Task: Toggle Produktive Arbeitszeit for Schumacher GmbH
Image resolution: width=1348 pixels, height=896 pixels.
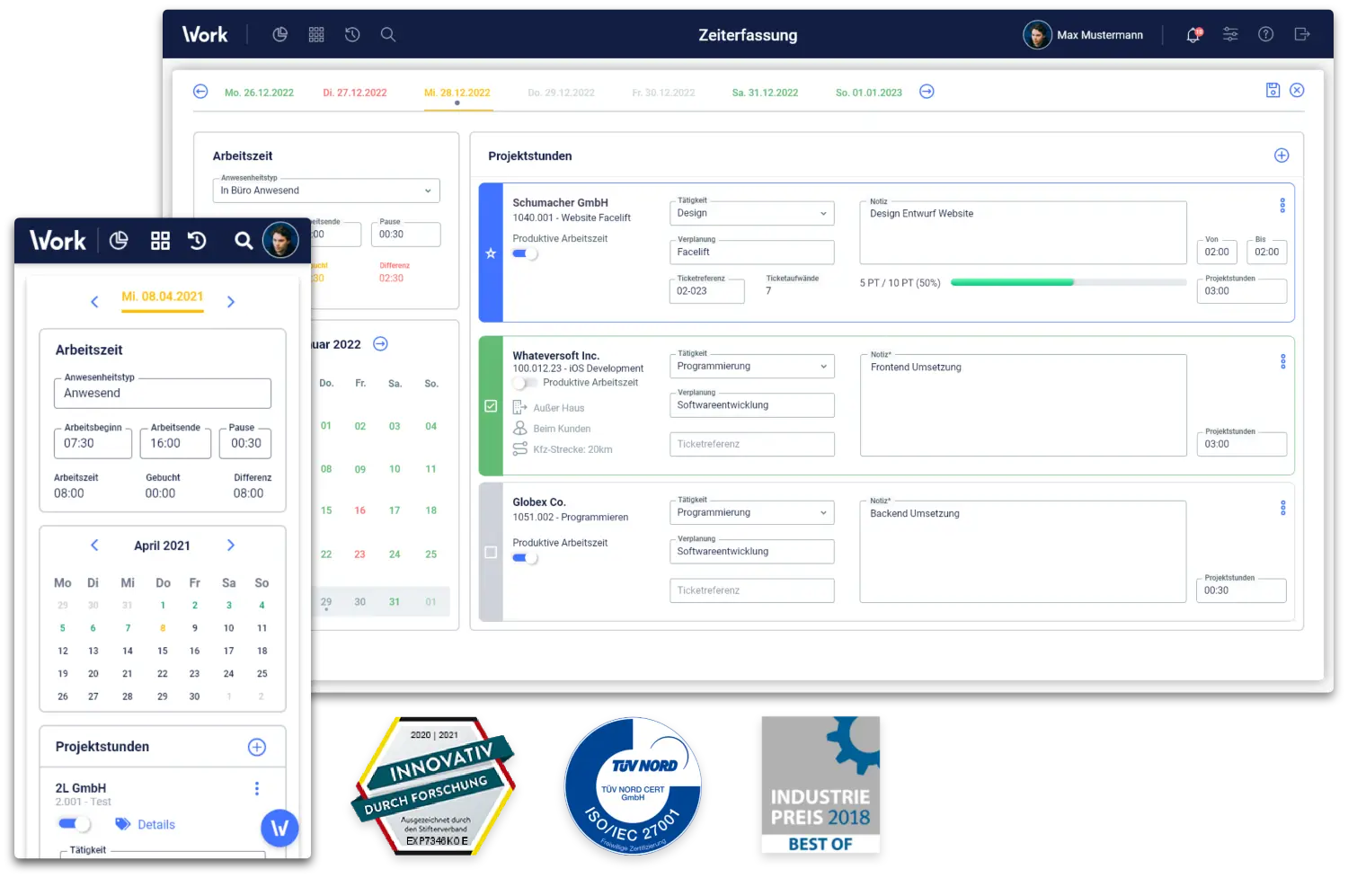Action: tap(525, 254)
